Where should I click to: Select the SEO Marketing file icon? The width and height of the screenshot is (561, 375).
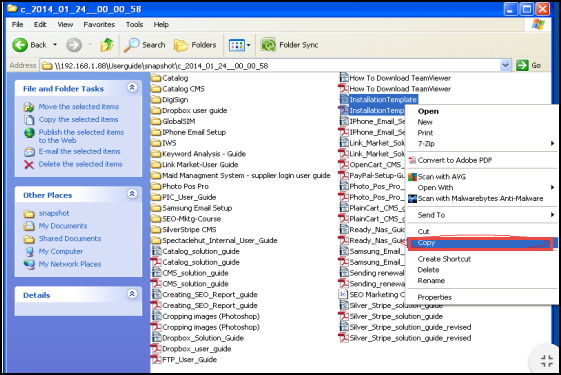343,294
